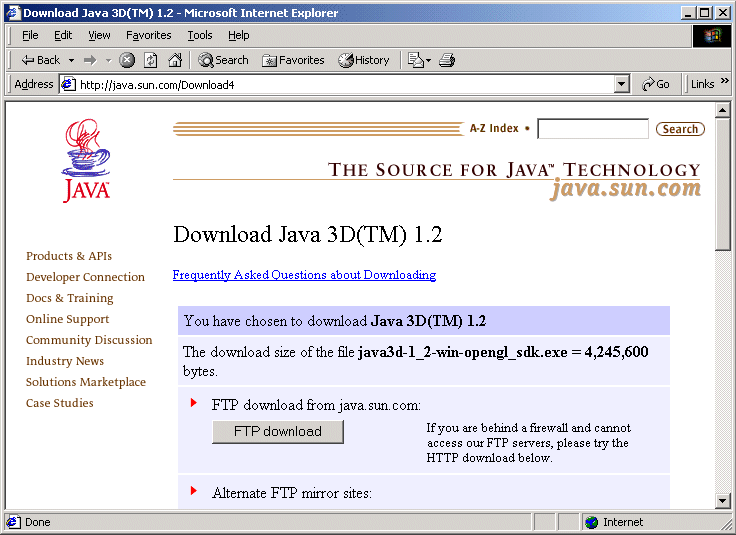Open the File menu
The image size is (736, 535).
click(30, 35)
